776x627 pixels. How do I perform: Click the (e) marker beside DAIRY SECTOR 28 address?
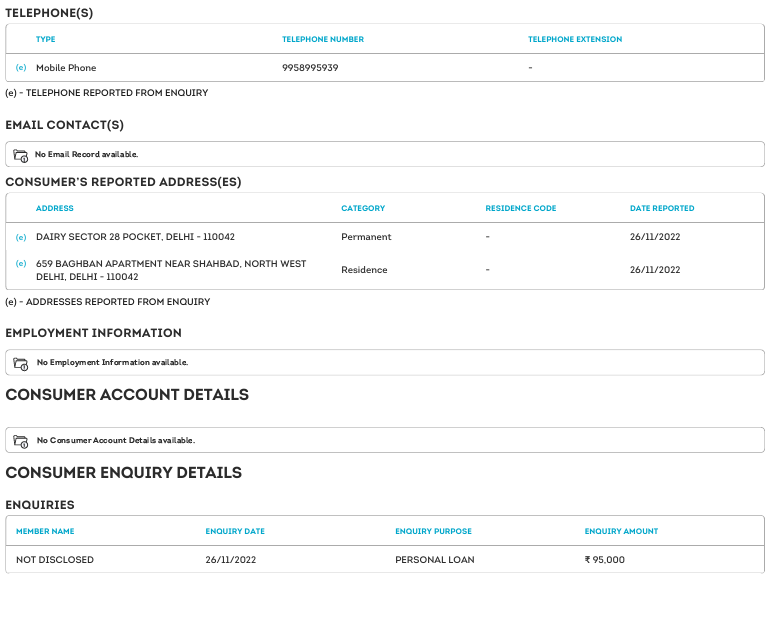pyautogui.click(x=21, y=237)
